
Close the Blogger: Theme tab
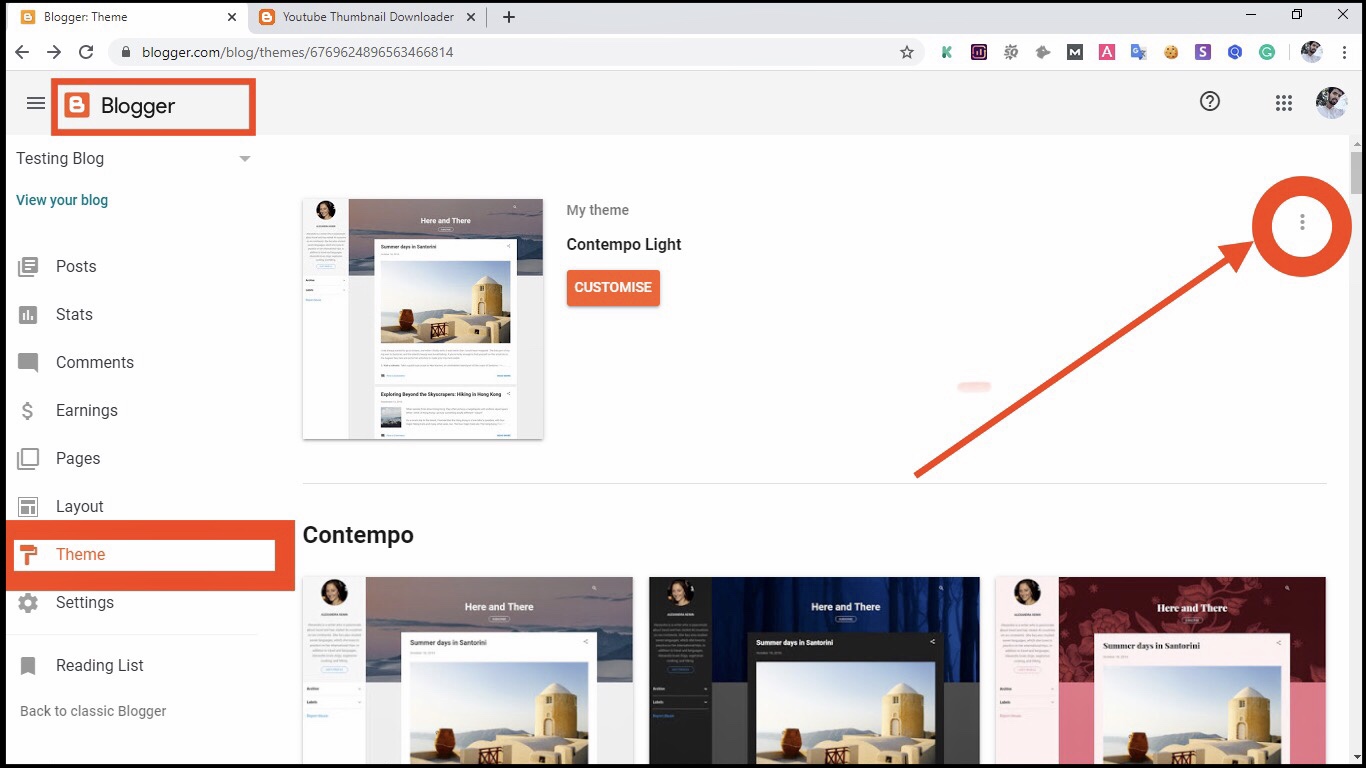coord(231,17)
